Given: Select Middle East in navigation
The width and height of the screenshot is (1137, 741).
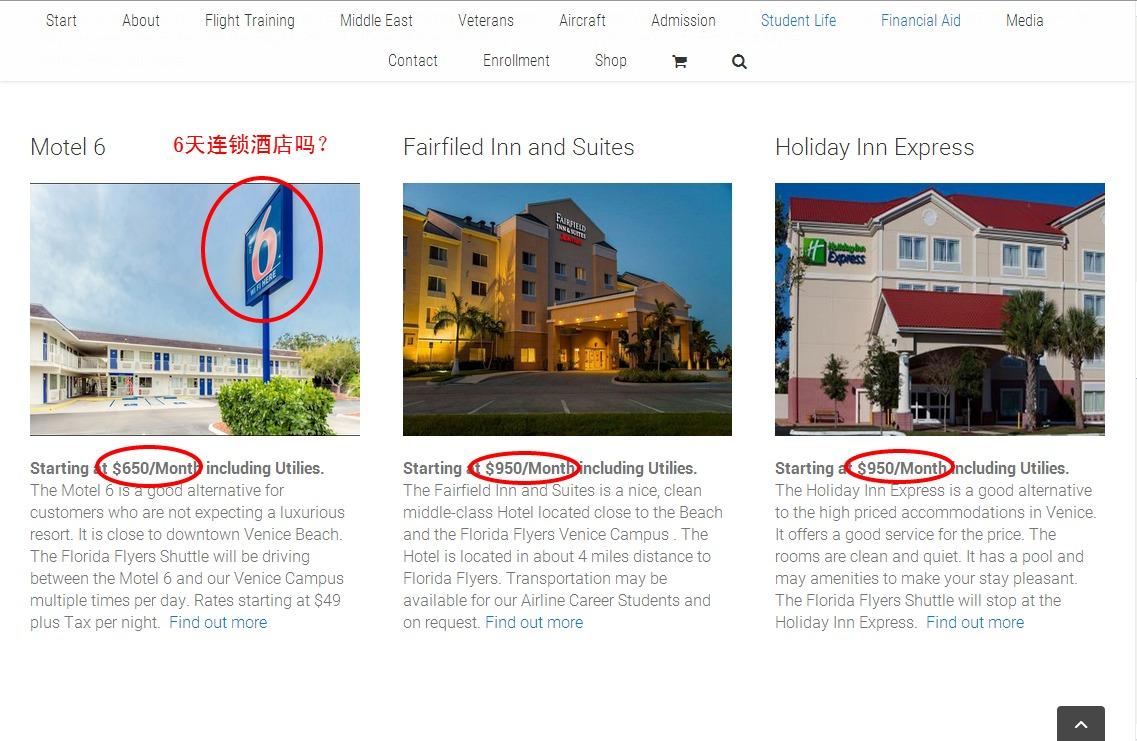Looking at the screenshot, I should pos(376,20).
